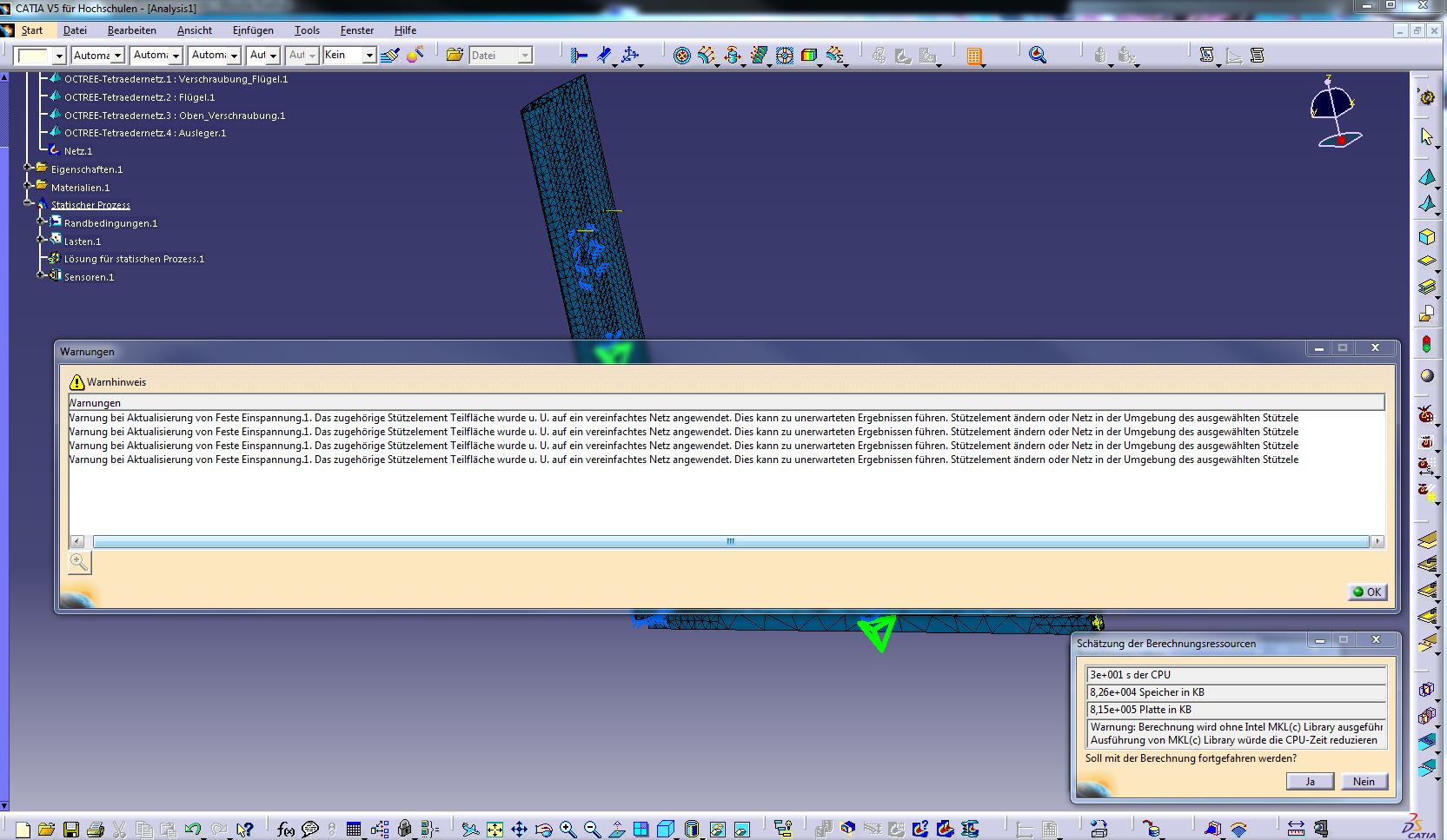Click the 3D Property yellow cube icon
This screenshot has height=840, width=1447.
1426,236
